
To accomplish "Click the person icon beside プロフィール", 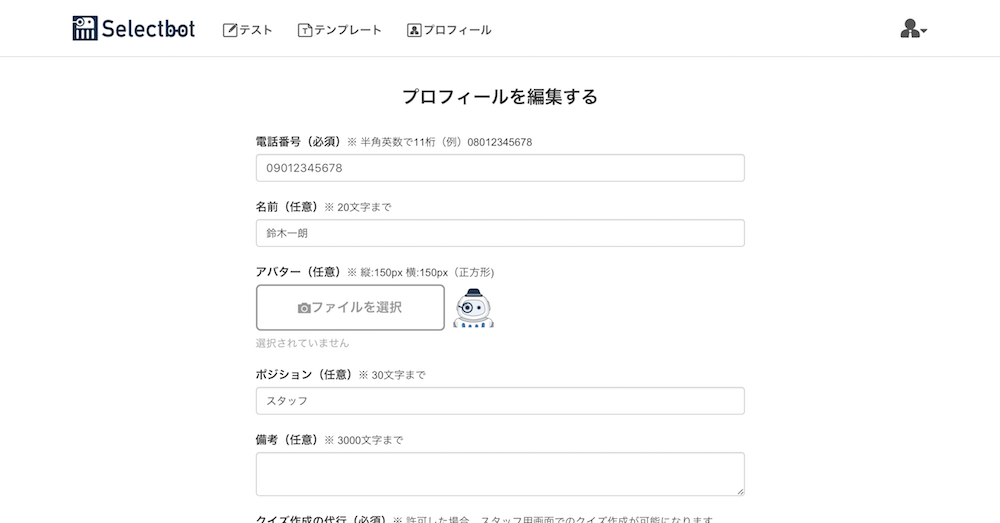I will tap(415, 30).
